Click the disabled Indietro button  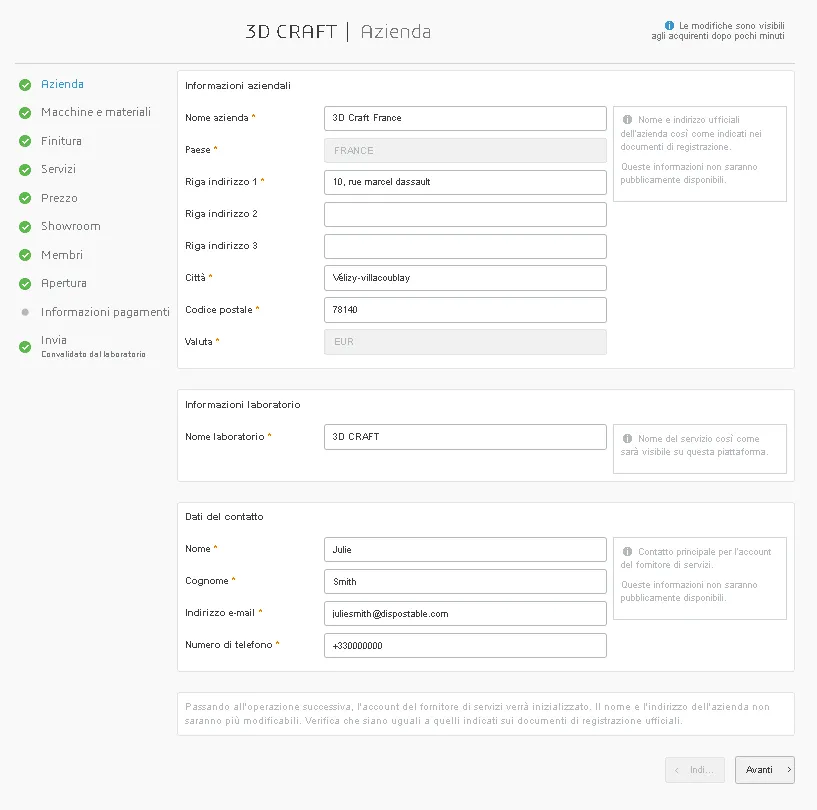pos(694,770)
